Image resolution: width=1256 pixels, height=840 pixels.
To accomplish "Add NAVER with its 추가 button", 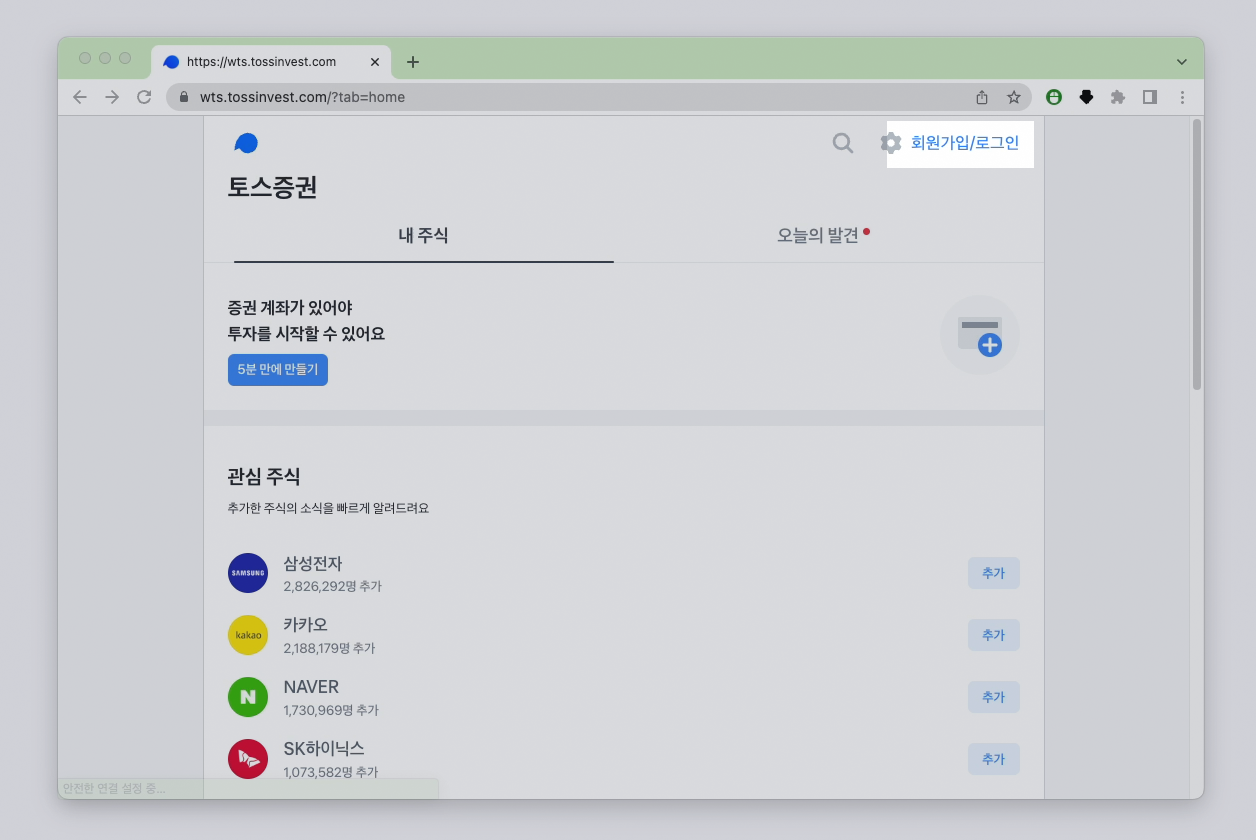I will pyautogui.click(x=993, y=697).
